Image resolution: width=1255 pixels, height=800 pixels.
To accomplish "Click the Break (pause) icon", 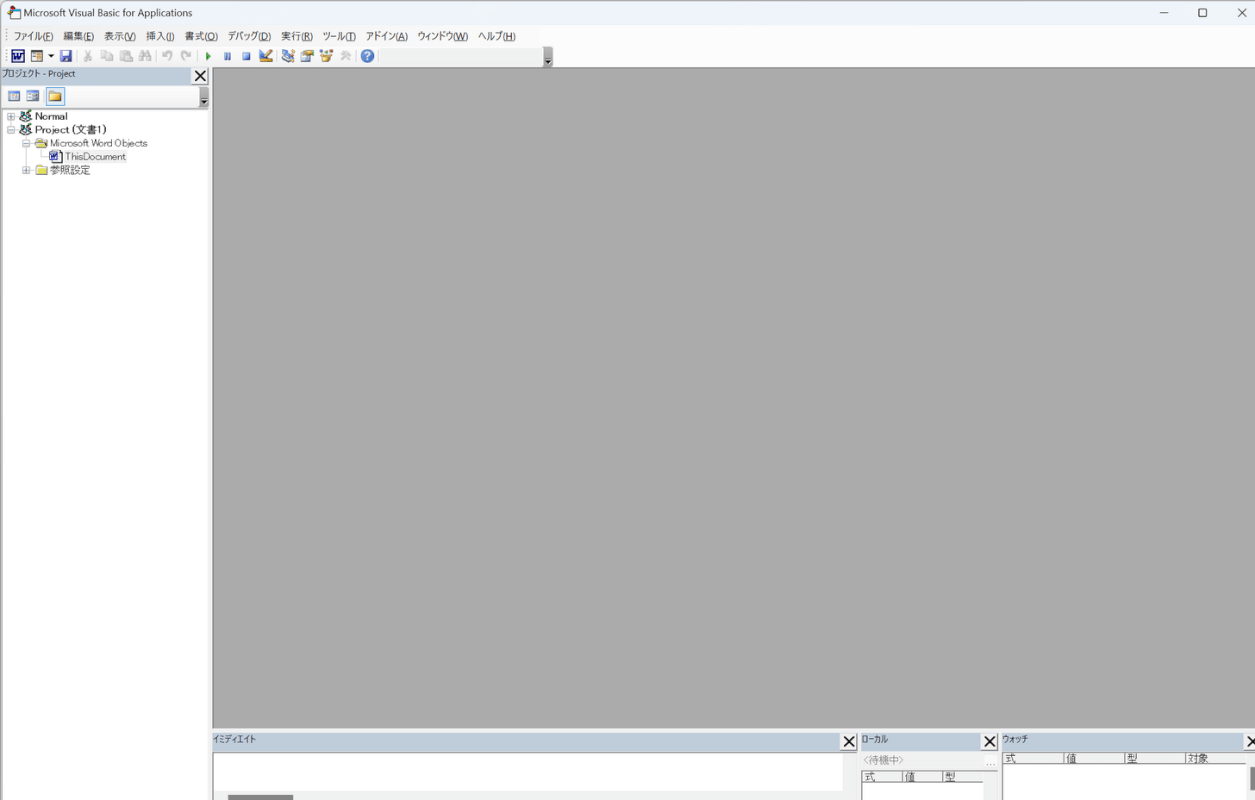I will pos(227,56).
